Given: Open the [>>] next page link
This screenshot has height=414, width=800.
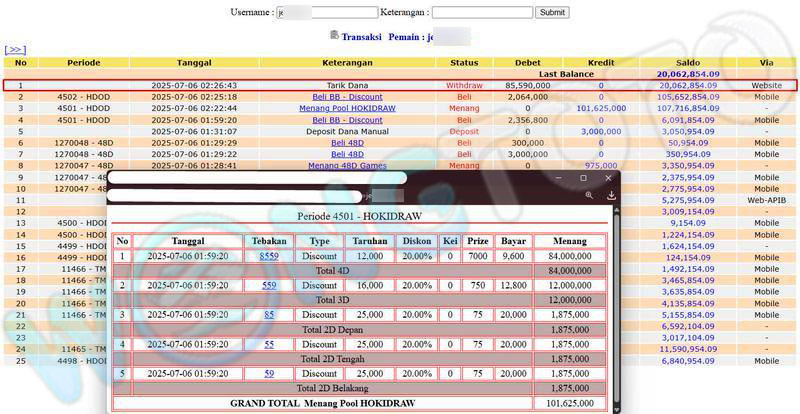Looking at the screenshot, I should point(15,49).
